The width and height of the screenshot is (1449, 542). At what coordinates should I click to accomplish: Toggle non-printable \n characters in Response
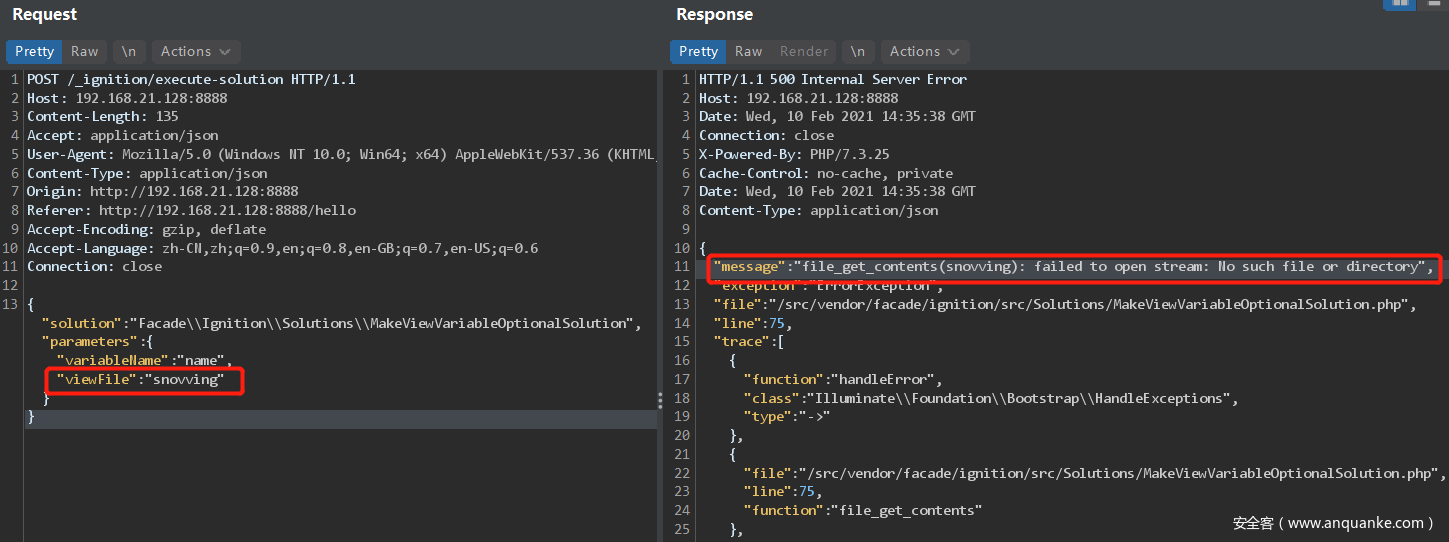pos(858,52)
